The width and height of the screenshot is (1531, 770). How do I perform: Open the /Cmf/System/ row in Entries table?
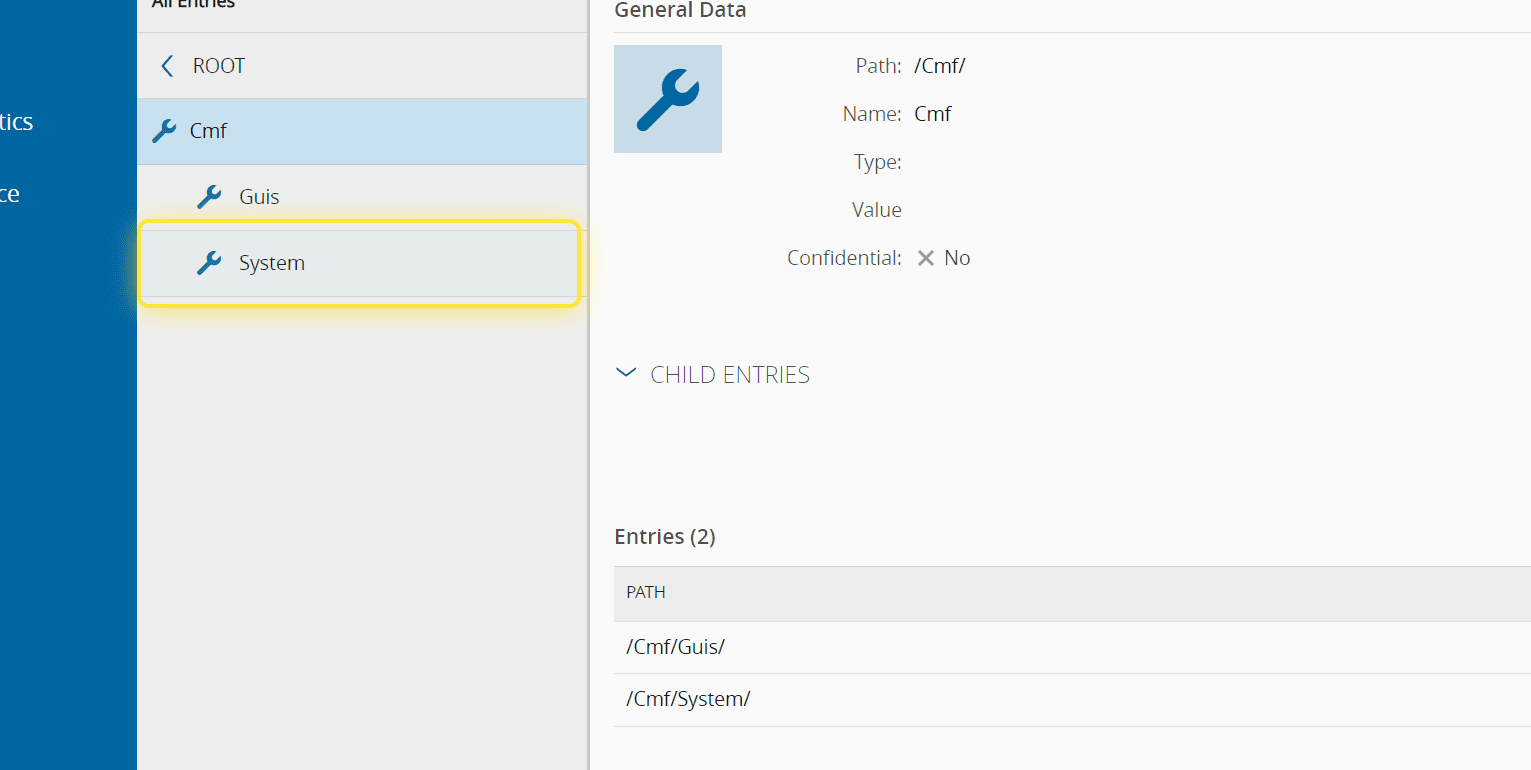point(688,699)
